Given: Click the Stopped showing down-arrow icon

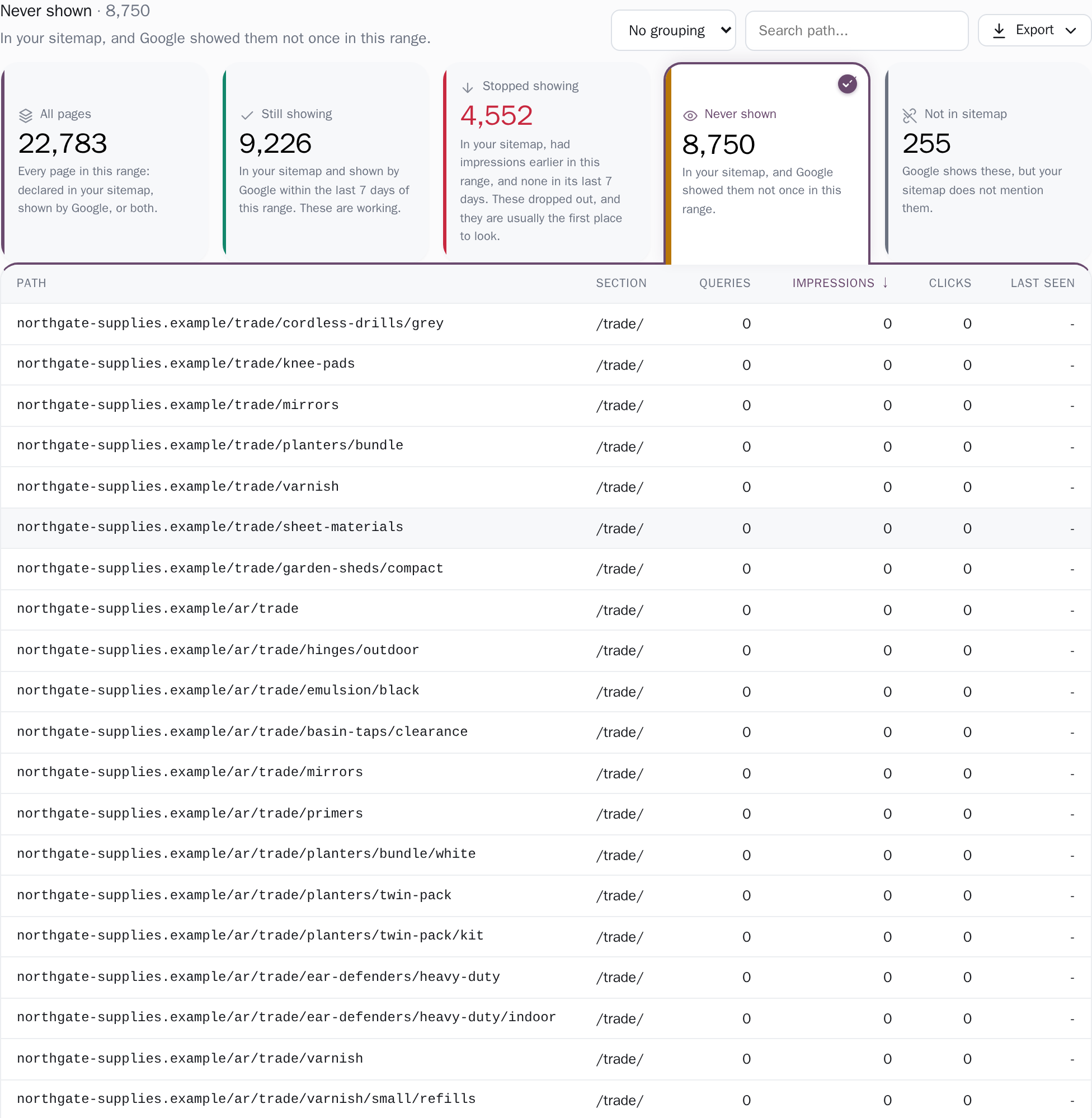Looking at the screenshot, I should [x=468, y=87].
